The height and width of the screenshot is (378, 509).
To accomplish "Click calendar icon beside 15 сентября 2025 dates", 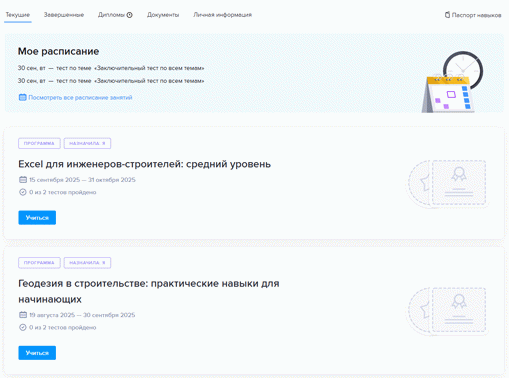I will click(x=23, y=180).
